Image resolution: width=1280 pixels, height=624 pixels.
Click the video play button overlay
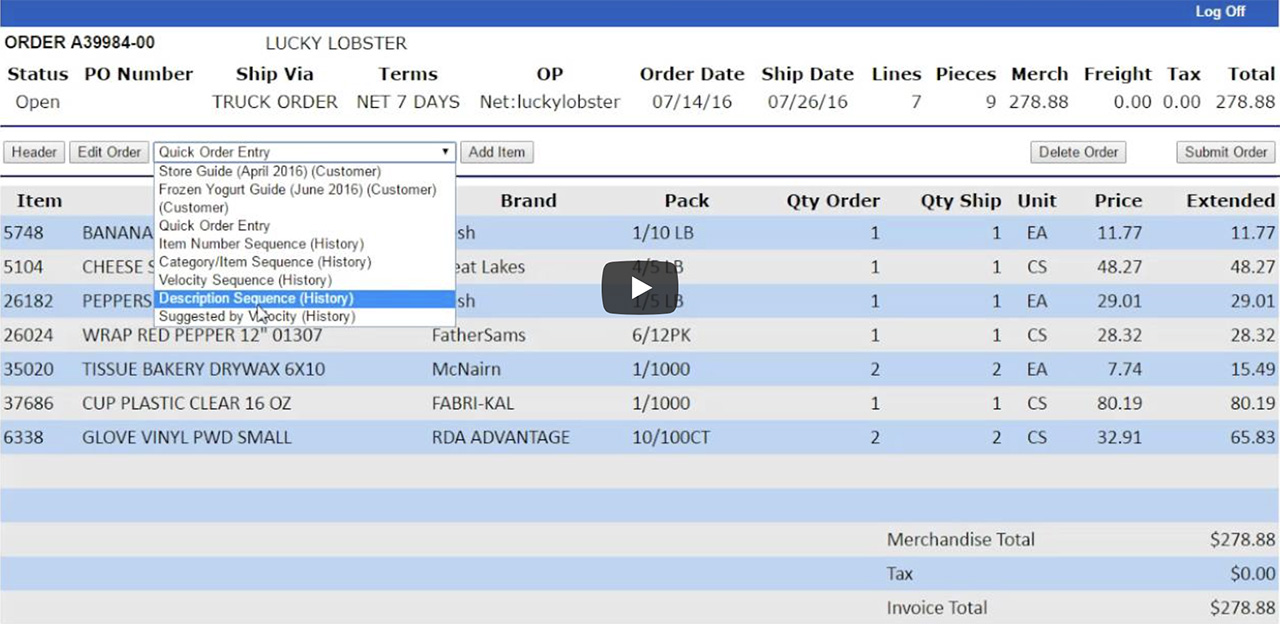(x=639, y=287)
